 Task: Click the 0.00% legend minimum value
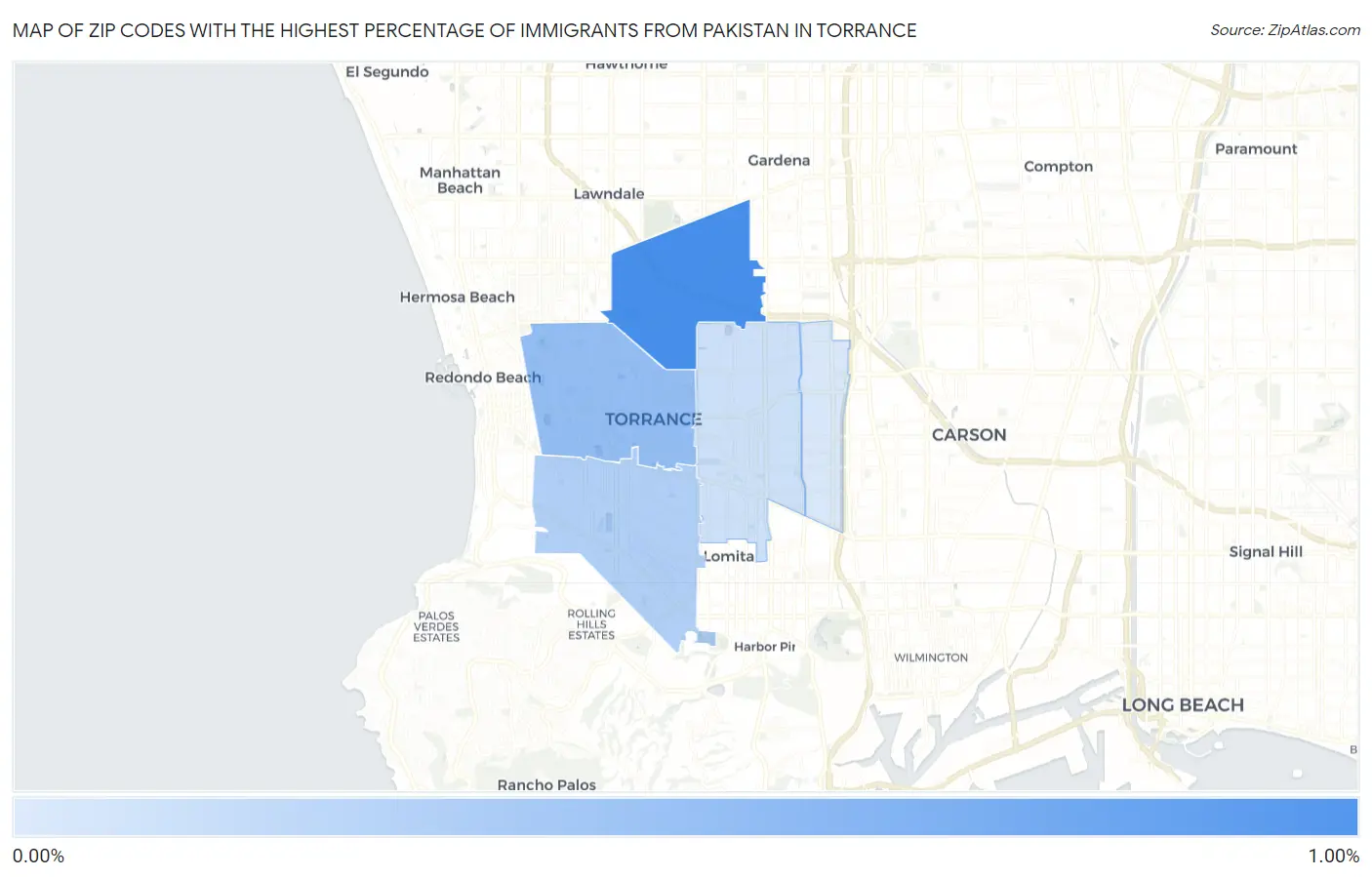click(x=39, y=857)
